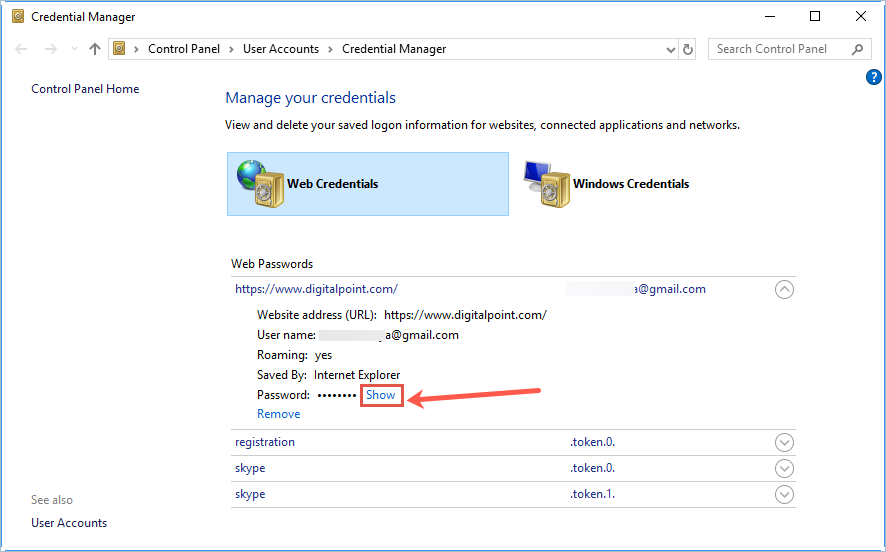Minimize the Credential Manager window
The width and height of the screenshot is (886, 552).
coord(770,16)
